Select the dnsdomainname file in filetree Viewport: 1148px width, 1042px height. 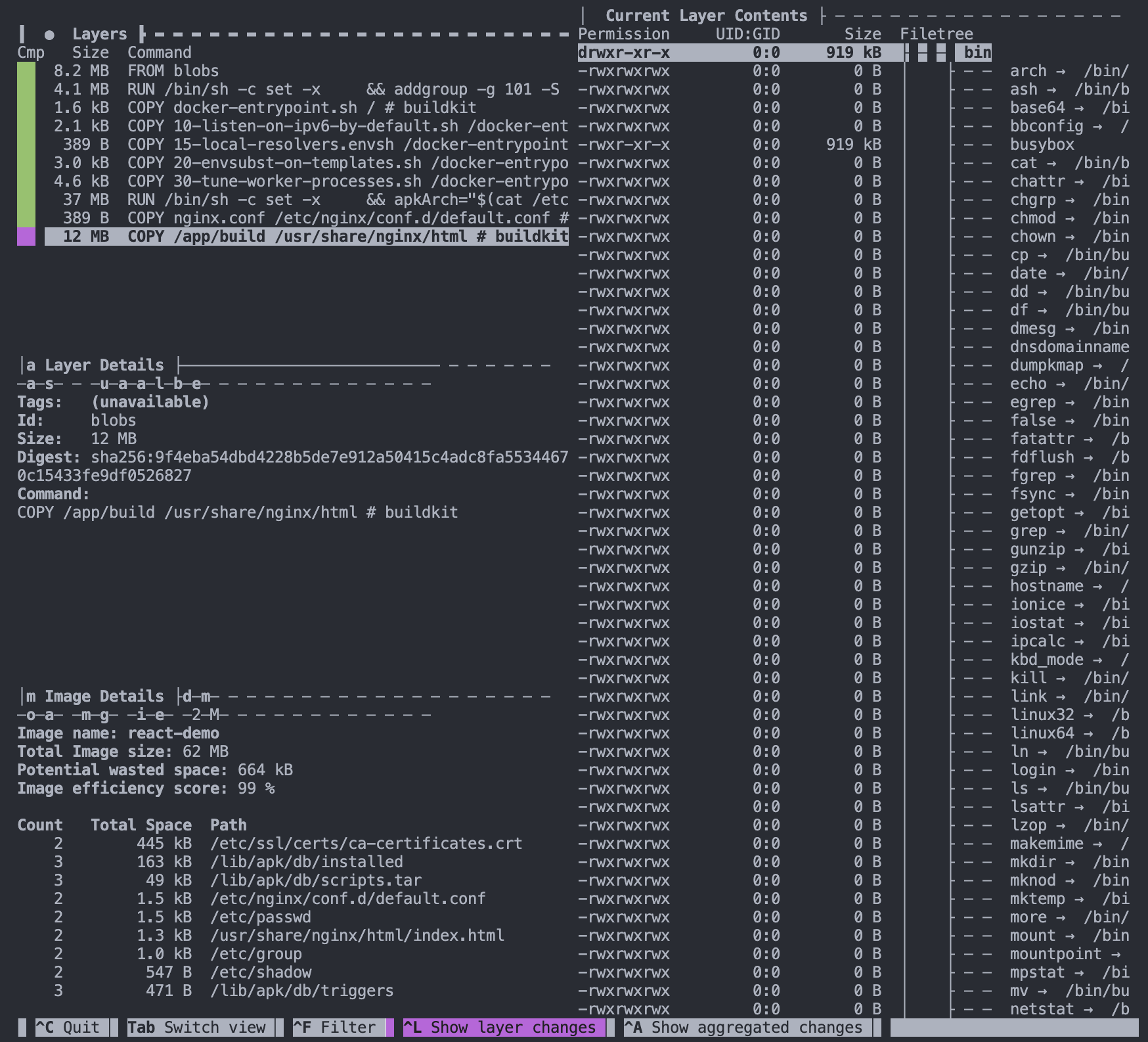click(x=1069, y=347)
